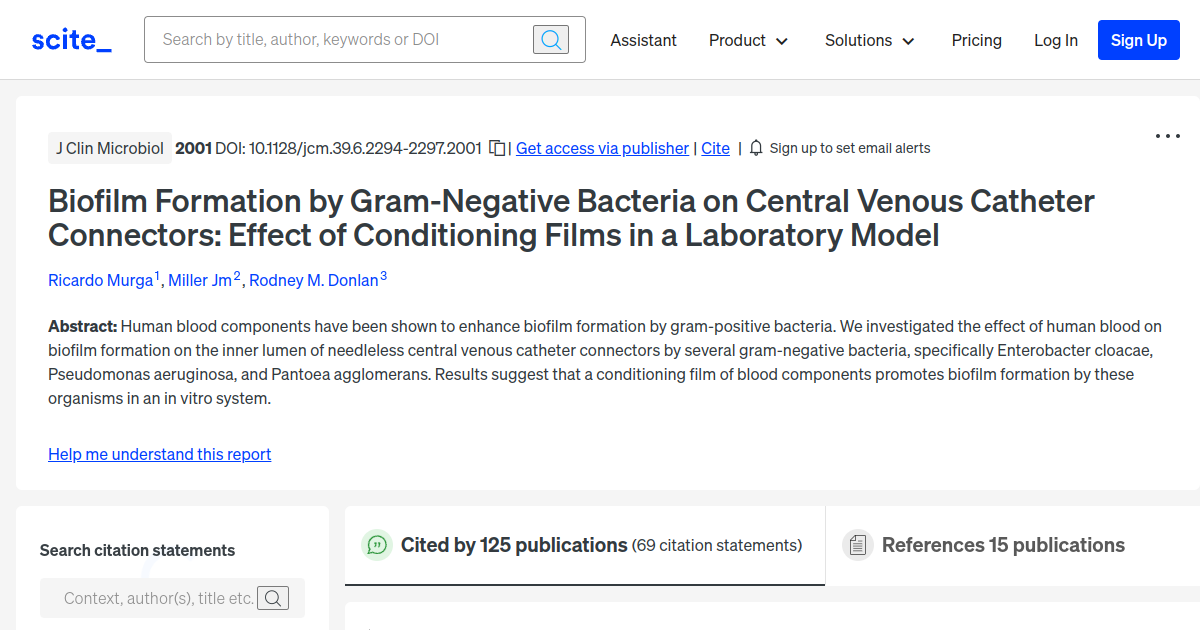Copy the DOI using the copy icon
1200x630 pixels.
497,147
